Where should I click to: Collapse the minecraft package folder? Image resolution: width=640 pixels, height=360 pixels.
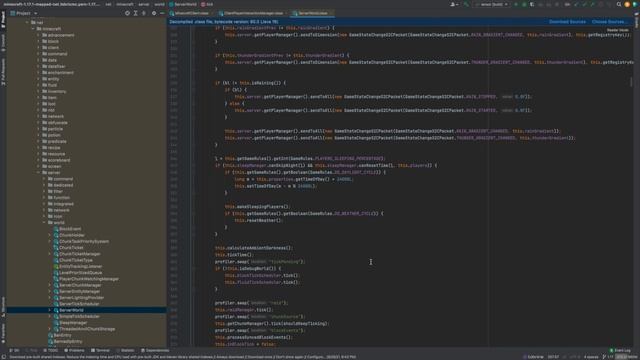pos(33,29)
